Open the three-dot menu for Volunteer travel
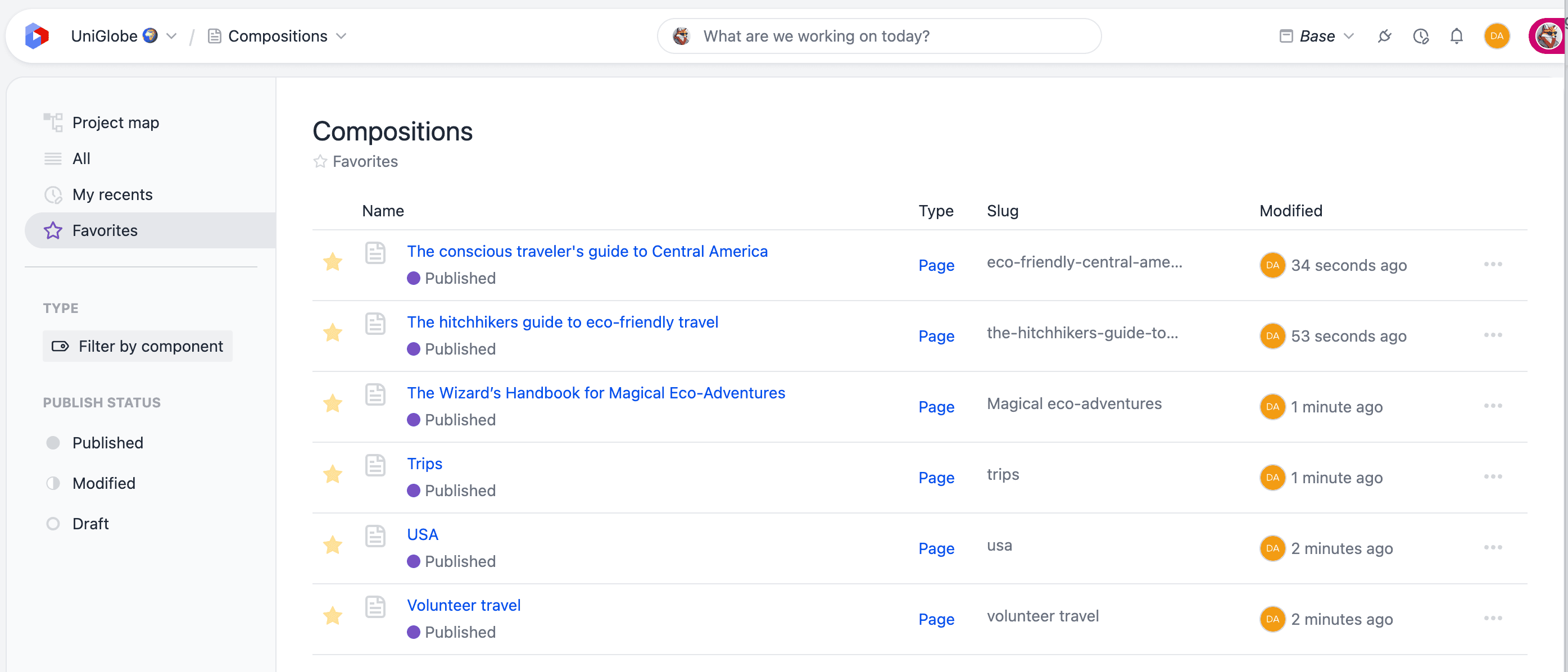This screenshot has width=1568, height=672. (x=1493, y=618)
